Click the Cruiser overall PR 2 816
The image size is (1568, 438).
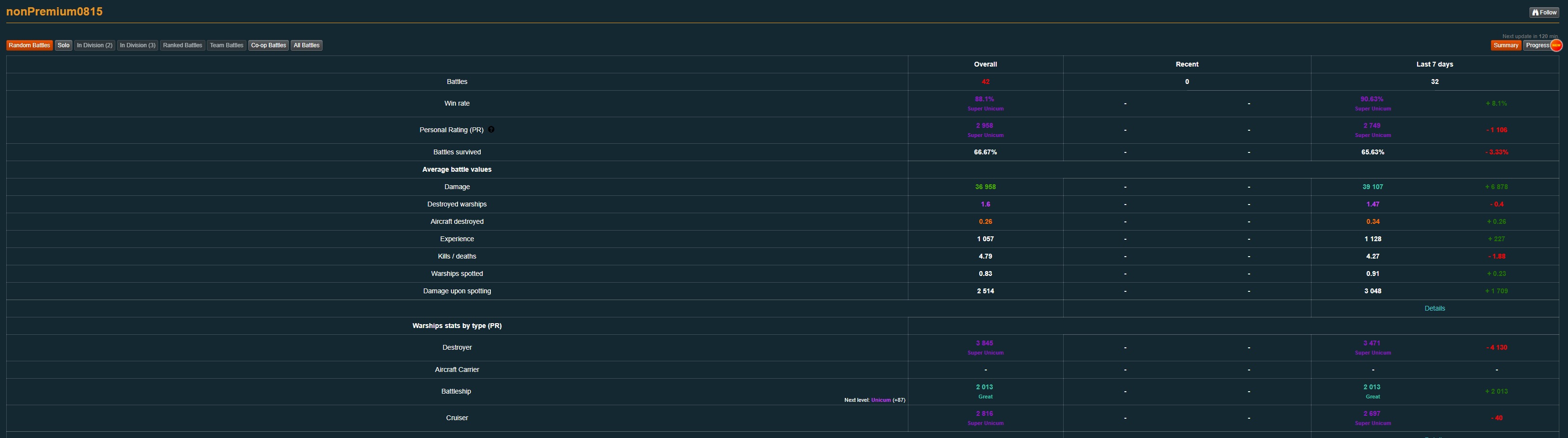pyautogui.click(x=984, y=413)
